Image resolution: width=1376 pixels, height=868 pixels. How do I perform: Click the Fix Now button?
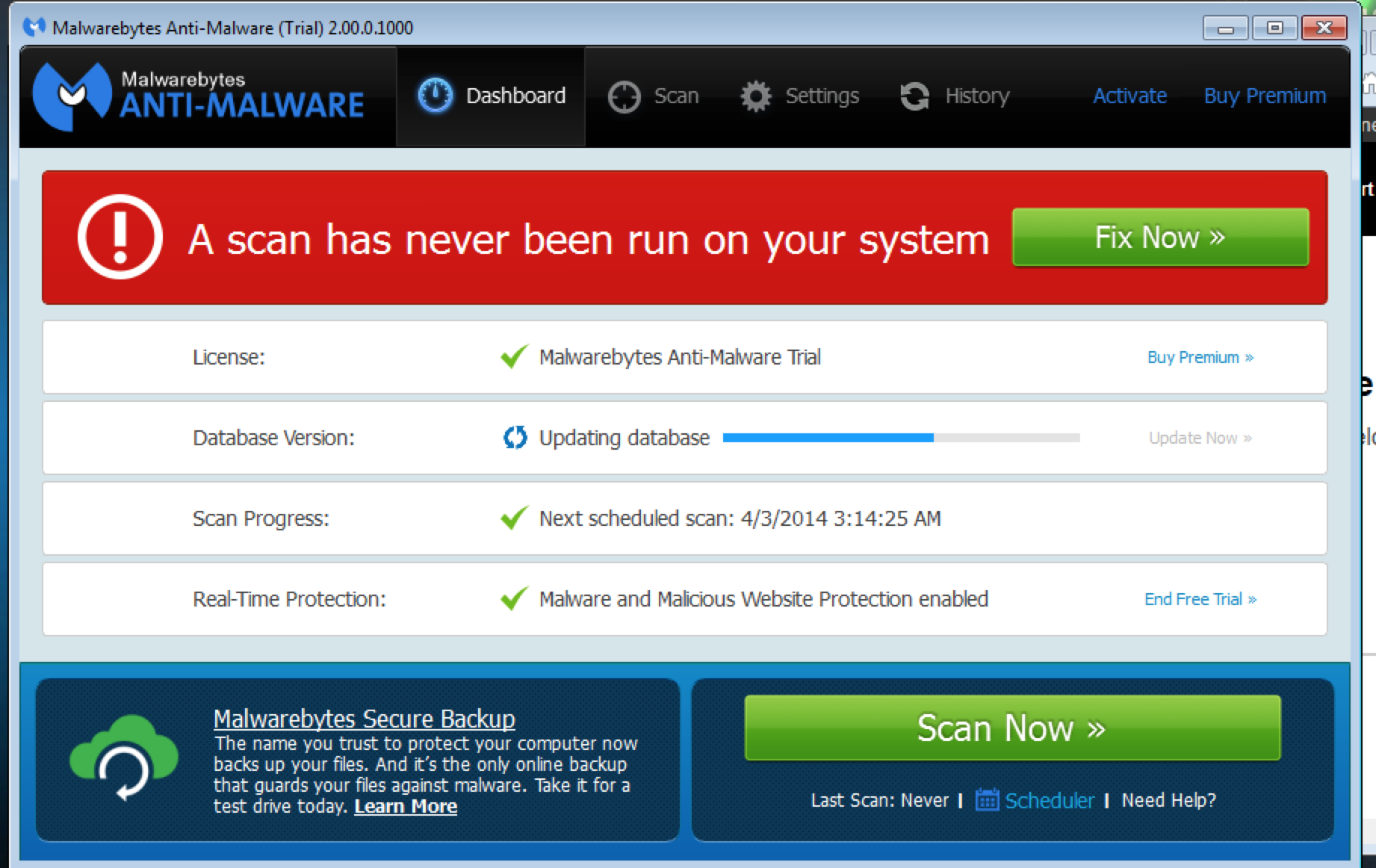(1160, 237)
